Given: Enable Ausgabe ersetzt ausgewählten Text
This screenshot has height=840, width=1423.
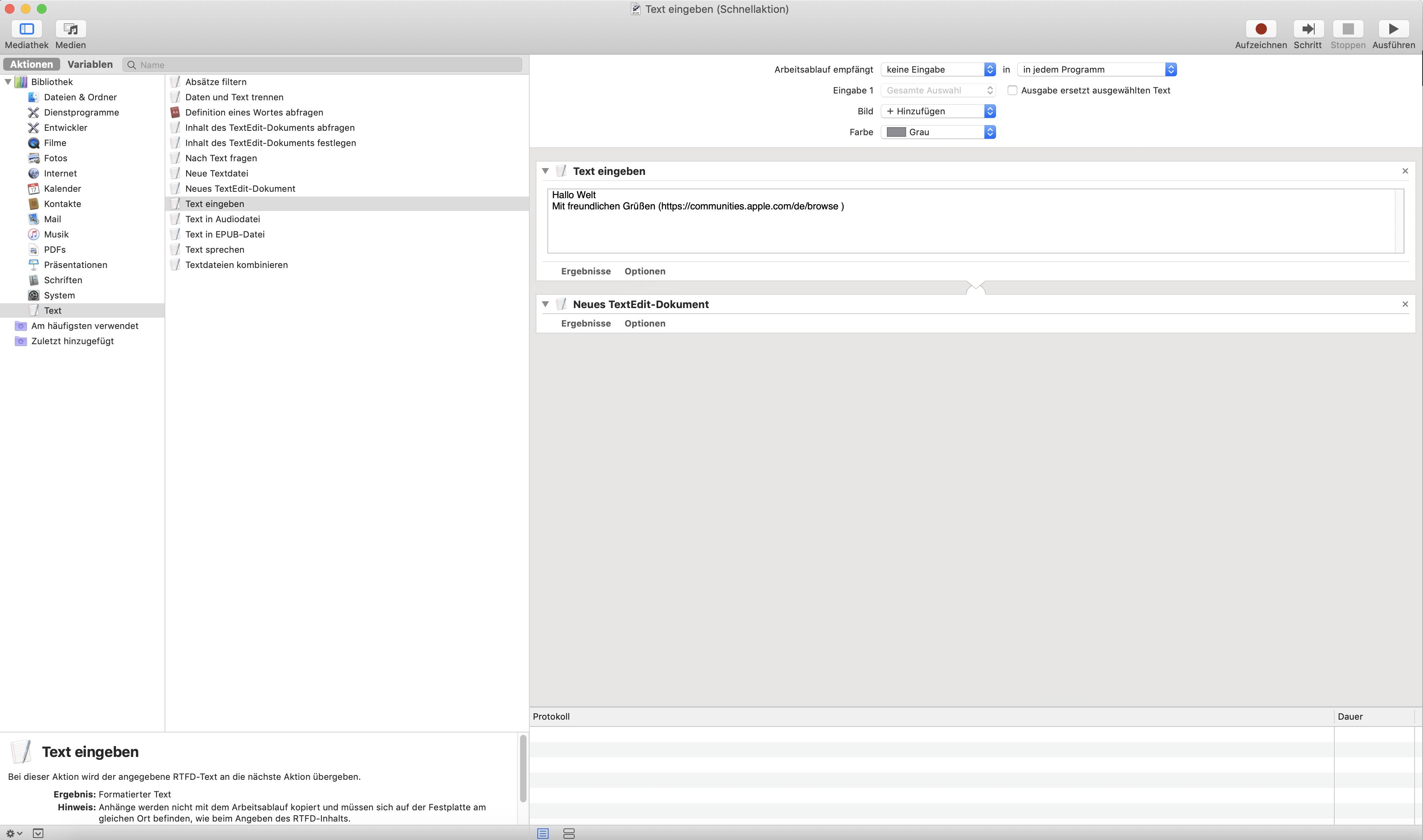Looking at the screenshot, I should coord(1012,91).
